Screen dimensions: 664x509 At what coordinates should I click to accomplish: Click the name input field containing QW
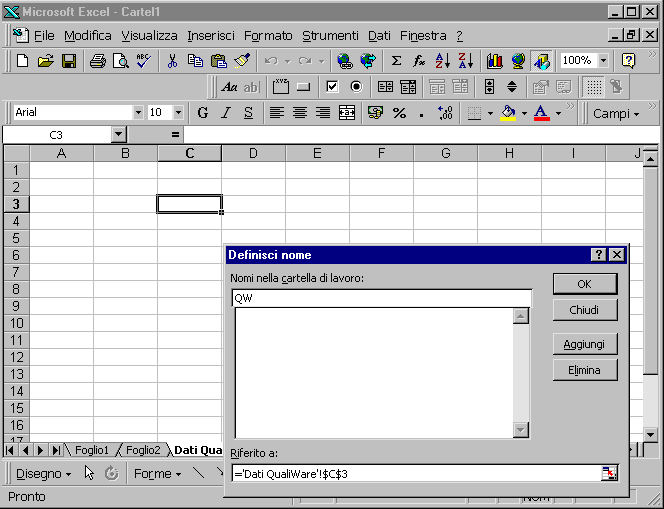click(x=380, y=297)
